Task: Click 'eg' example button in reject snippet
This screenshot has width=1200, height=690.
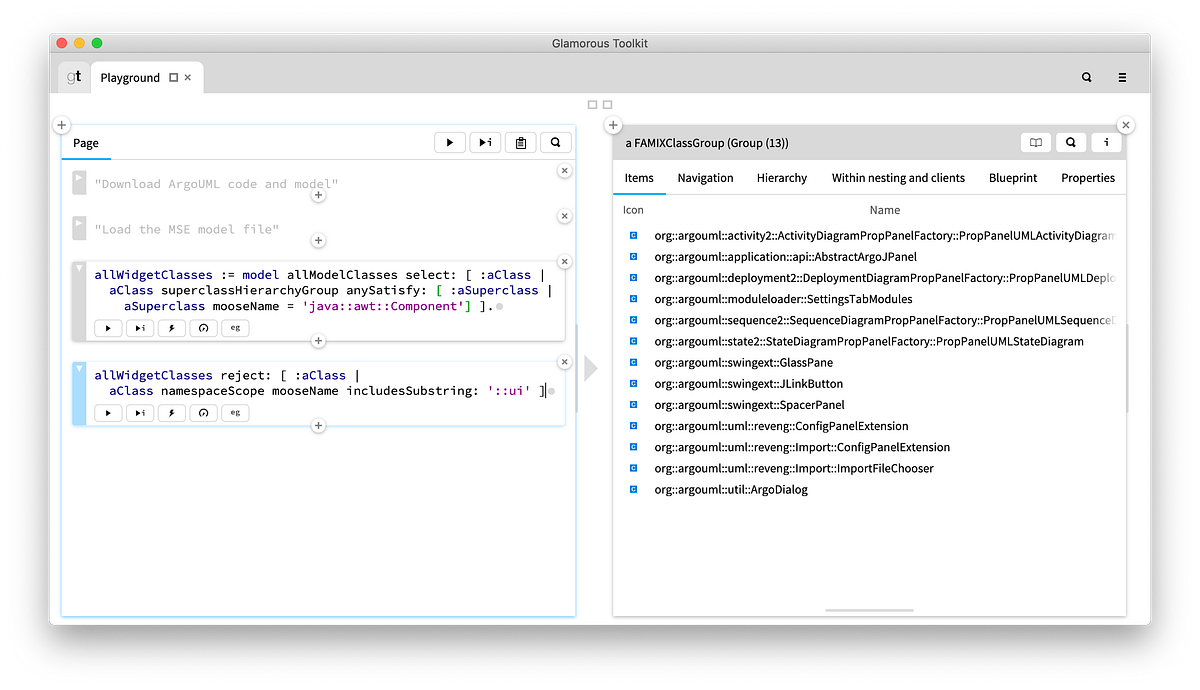Action: [235, 413]
